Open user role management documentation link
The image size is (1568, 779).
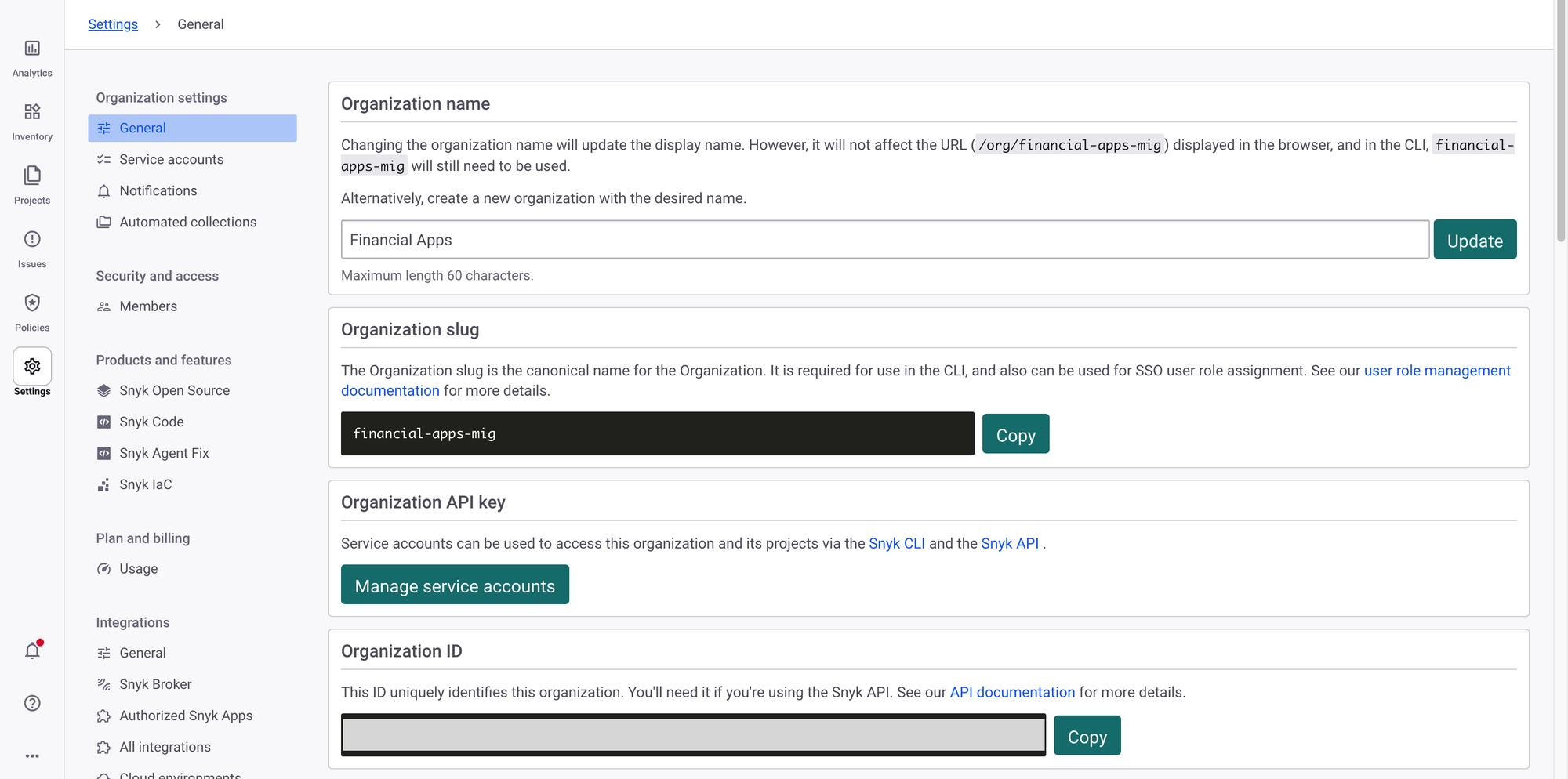[x=1437, y=371]
